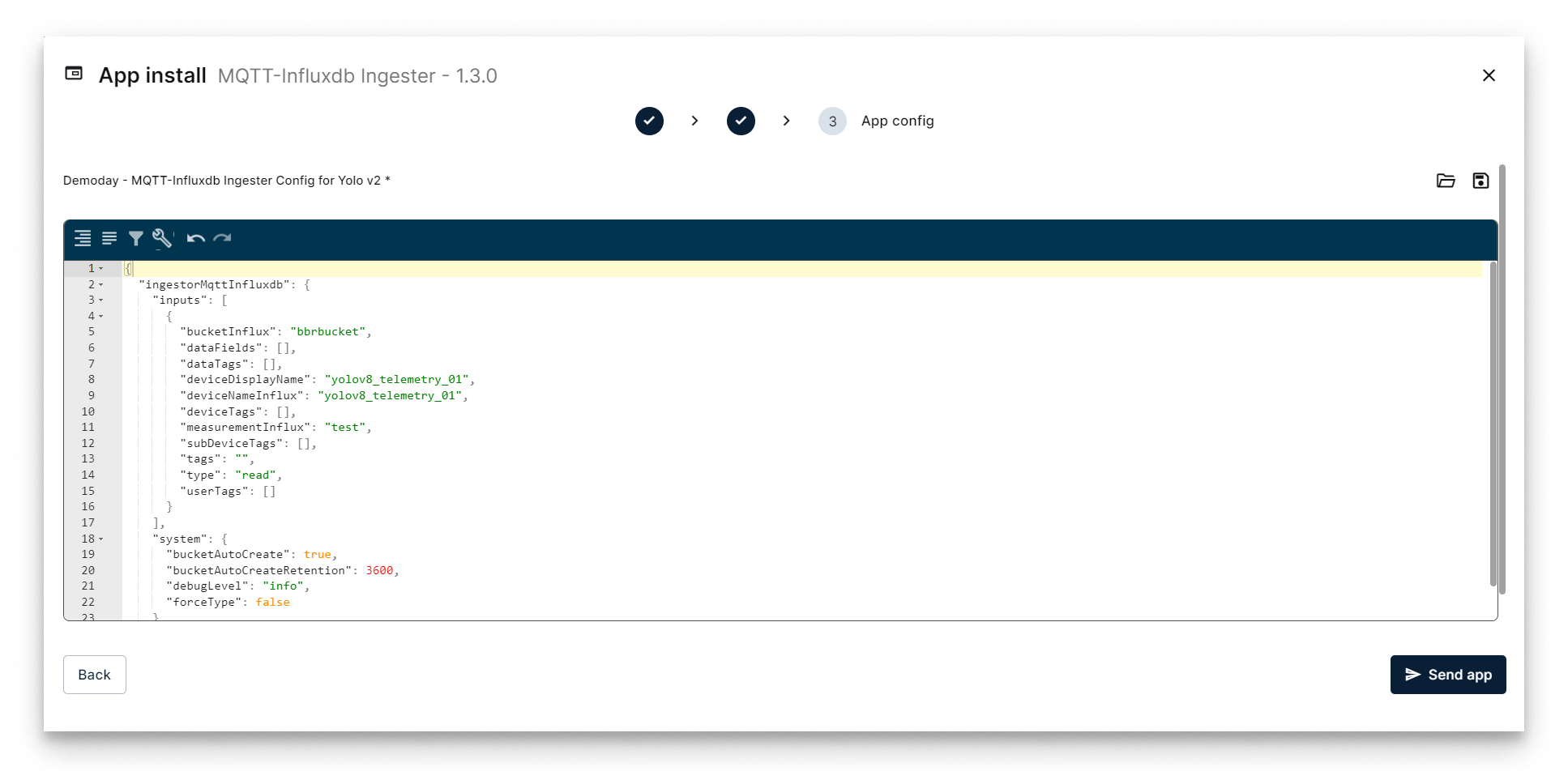Collapse the inputs array on line 3
Image resolution: width=1568 pixels, height=784 pixels.
[x=100, y=300]
